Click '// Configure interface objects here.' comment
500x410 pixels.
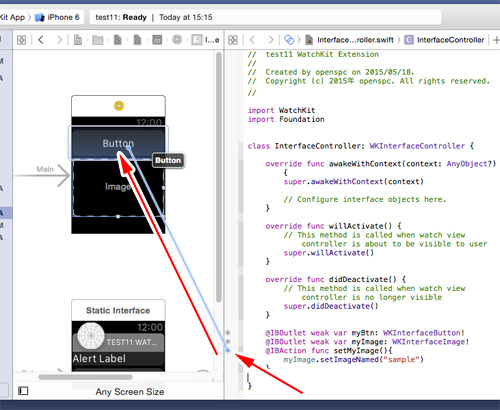[365, 199]
